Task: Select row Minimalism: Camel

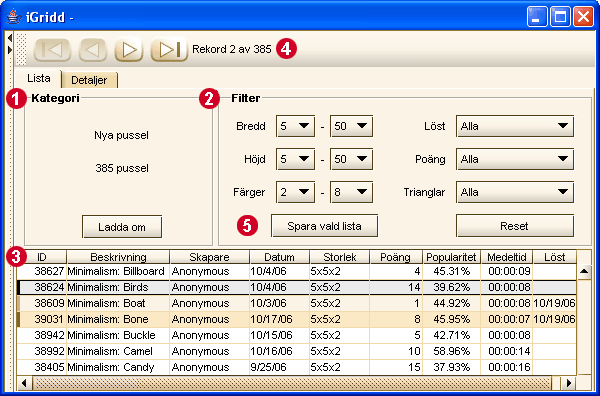Action: 297,351
